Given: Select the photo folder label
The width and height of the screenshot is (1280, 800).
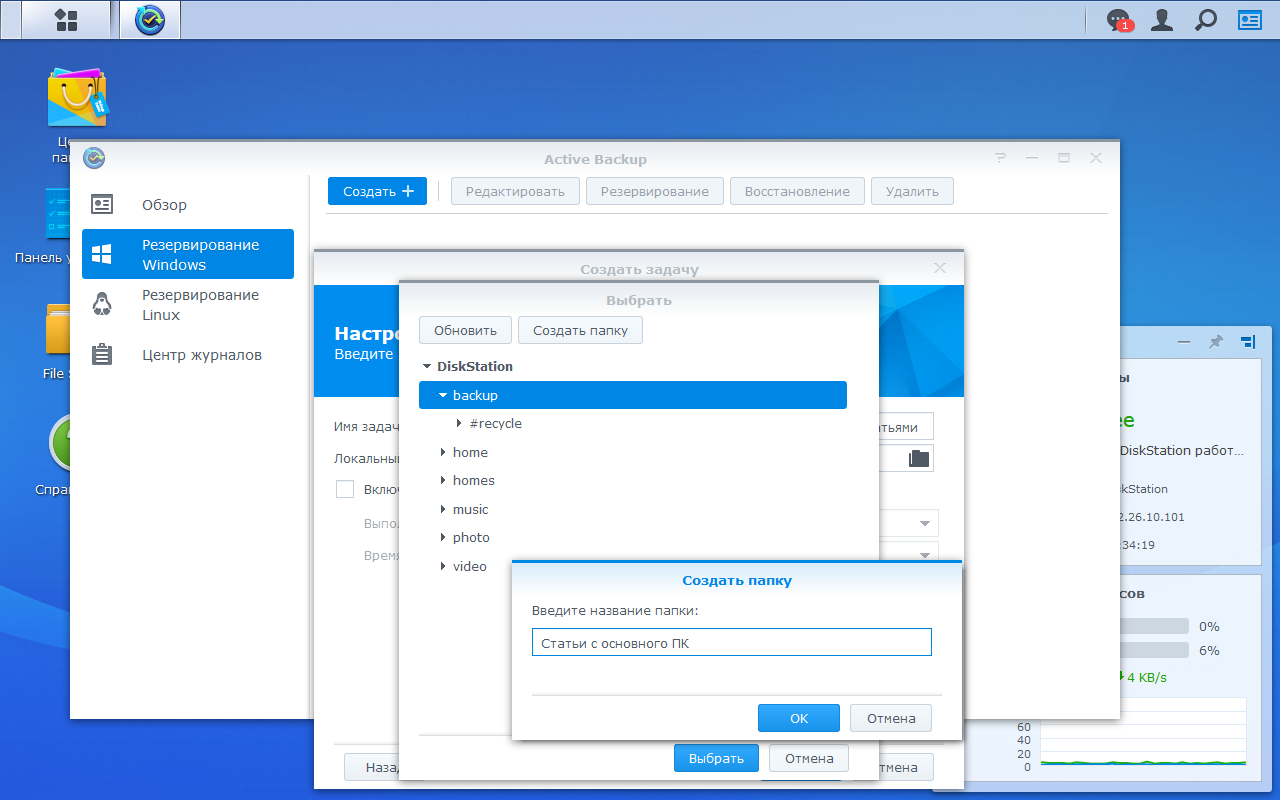Looking at the screenshot, I should pyautogui.click(x=471, y=538).
